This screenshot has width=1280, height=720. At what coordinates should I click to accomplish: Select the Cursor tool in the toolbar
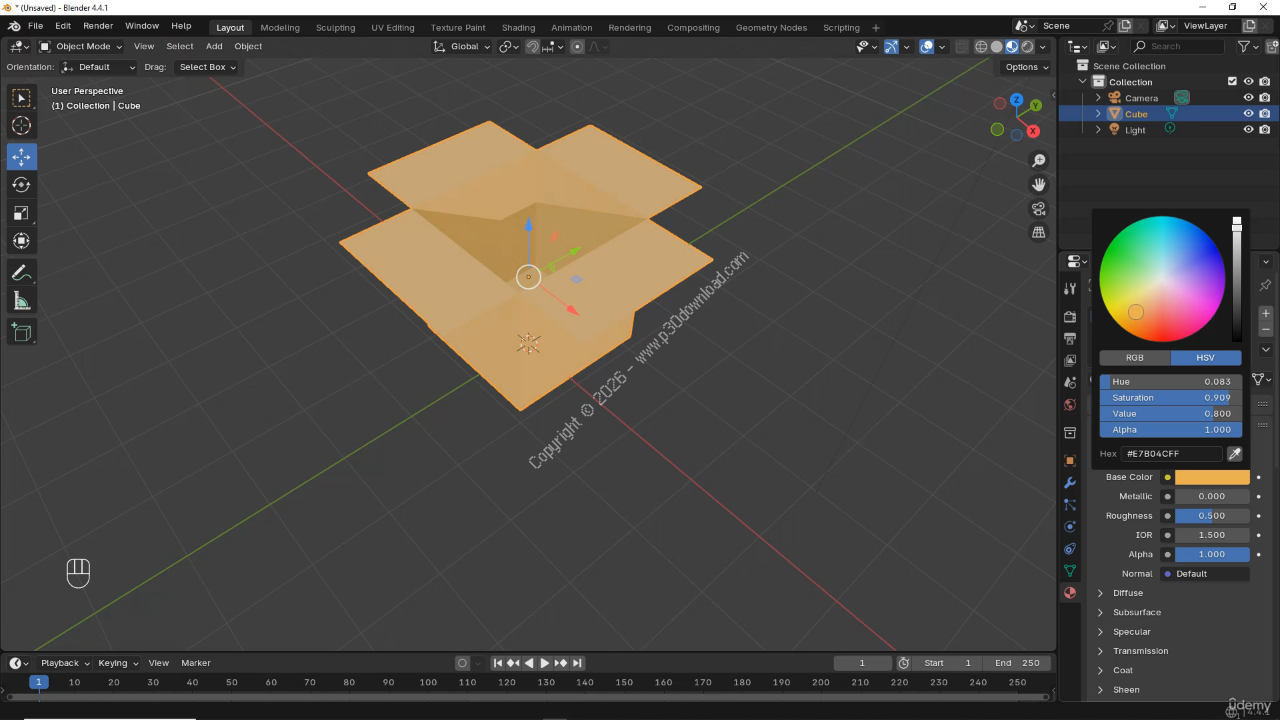coord(21,126)
